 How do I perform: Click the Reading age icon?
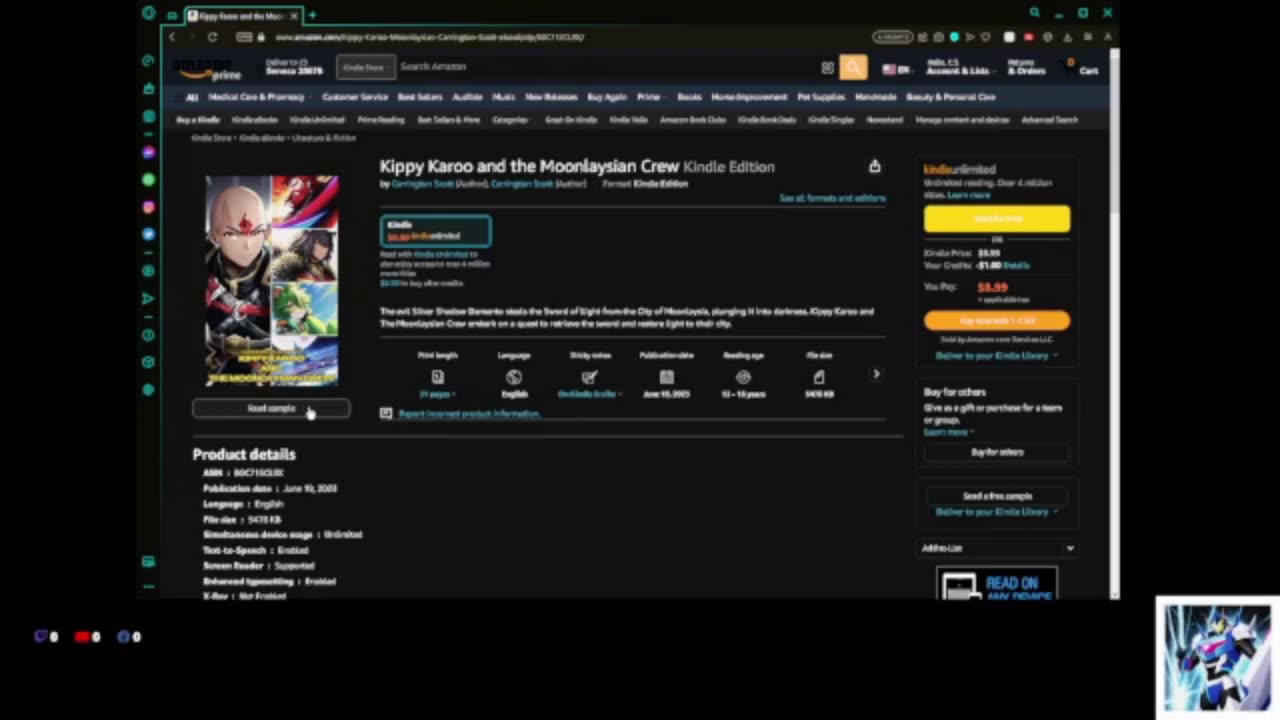[x=743, y=377]
